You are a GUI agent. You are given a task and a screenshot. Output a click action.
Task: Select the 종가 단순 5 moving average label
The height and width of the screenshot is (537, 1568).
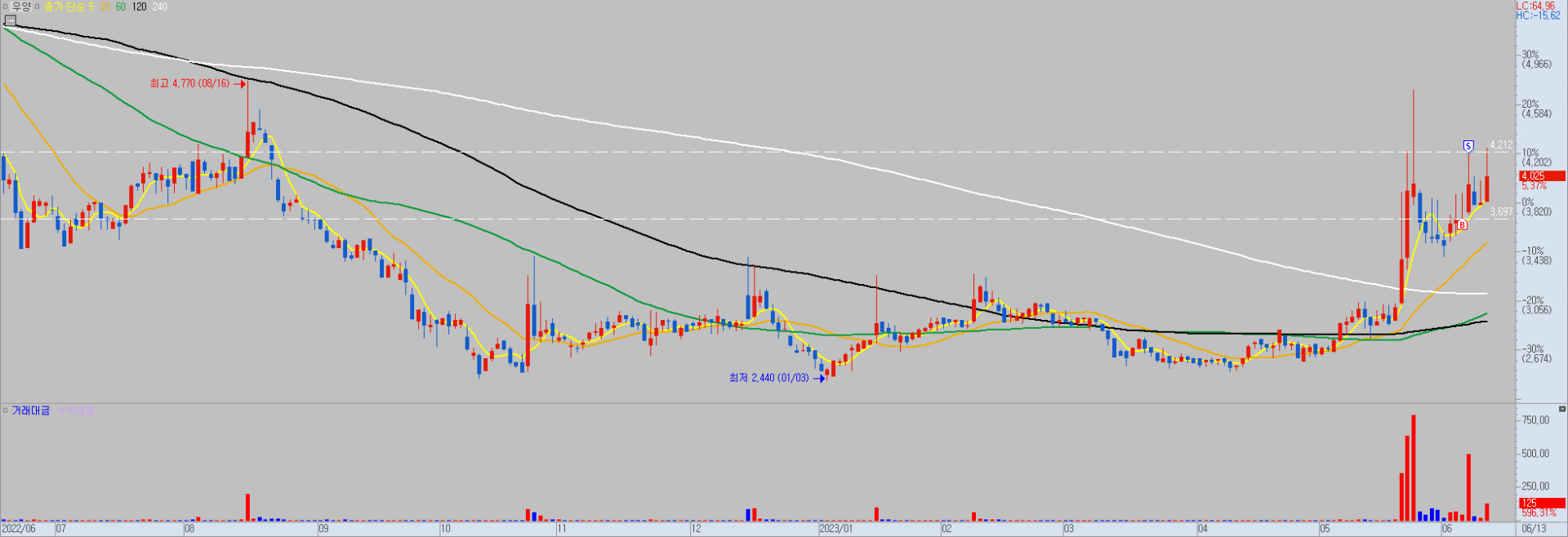[x=69, y=7]
